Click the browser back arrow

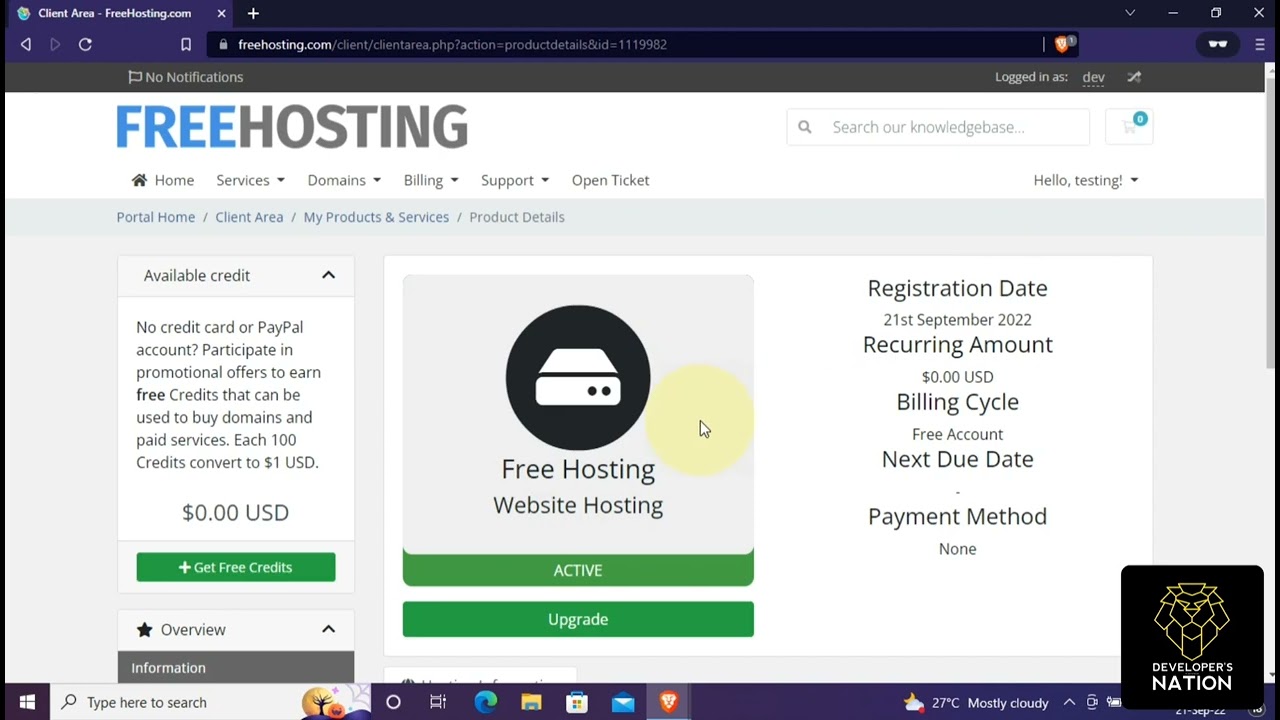pyautogui.click(x=26, y=44)
